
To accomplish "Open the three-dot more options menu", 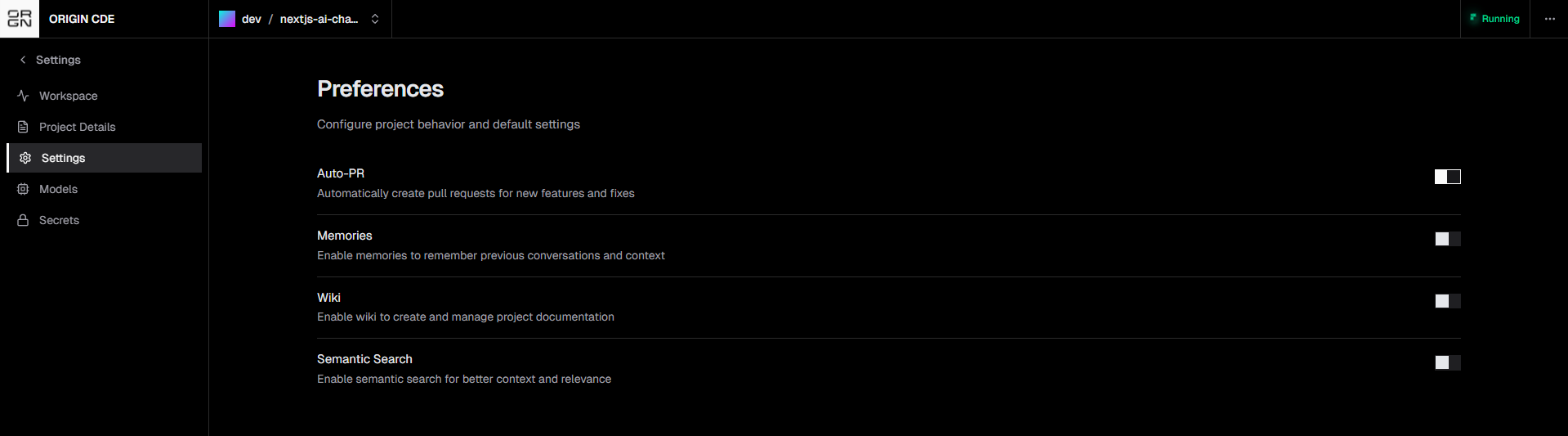I will tap(1549, 19).
